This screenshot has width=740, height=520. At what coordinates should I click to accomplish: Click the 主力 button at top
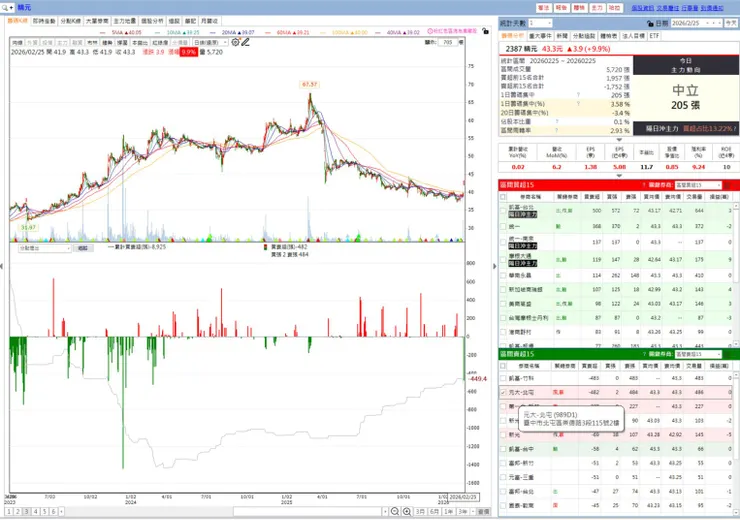597,8
